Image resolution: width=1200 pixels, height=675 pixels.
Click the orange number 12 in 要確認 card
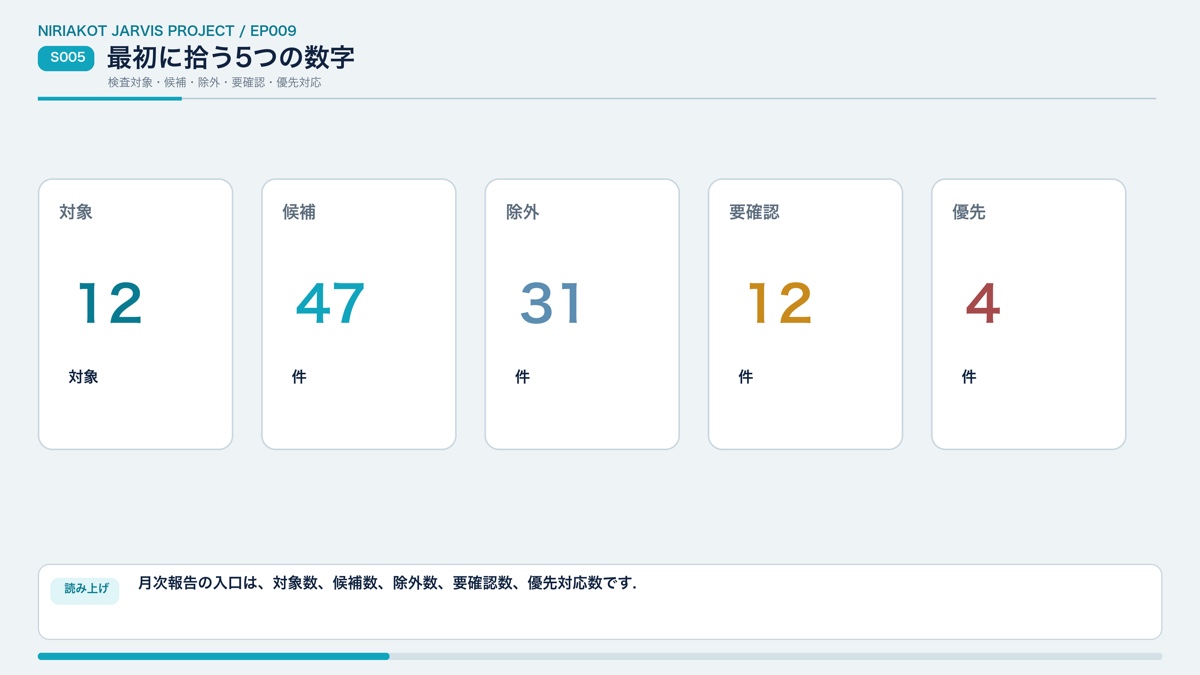780,303
